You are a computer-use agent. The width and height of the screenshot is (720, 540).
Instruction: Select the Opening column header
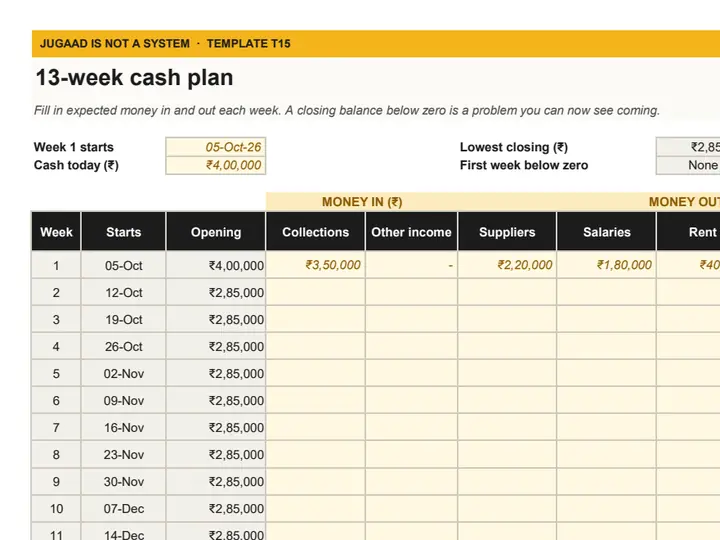(x=216, y=231)
